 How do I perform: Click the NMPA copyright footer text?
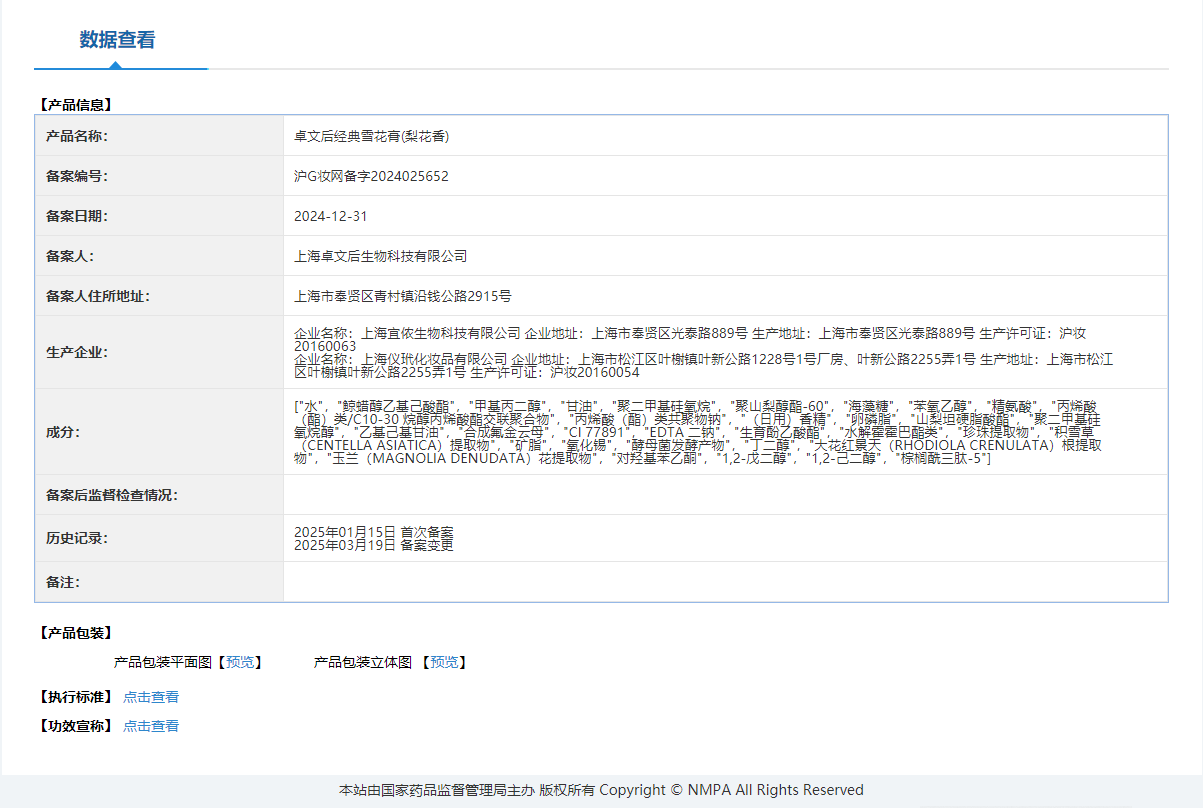(601, 790)
